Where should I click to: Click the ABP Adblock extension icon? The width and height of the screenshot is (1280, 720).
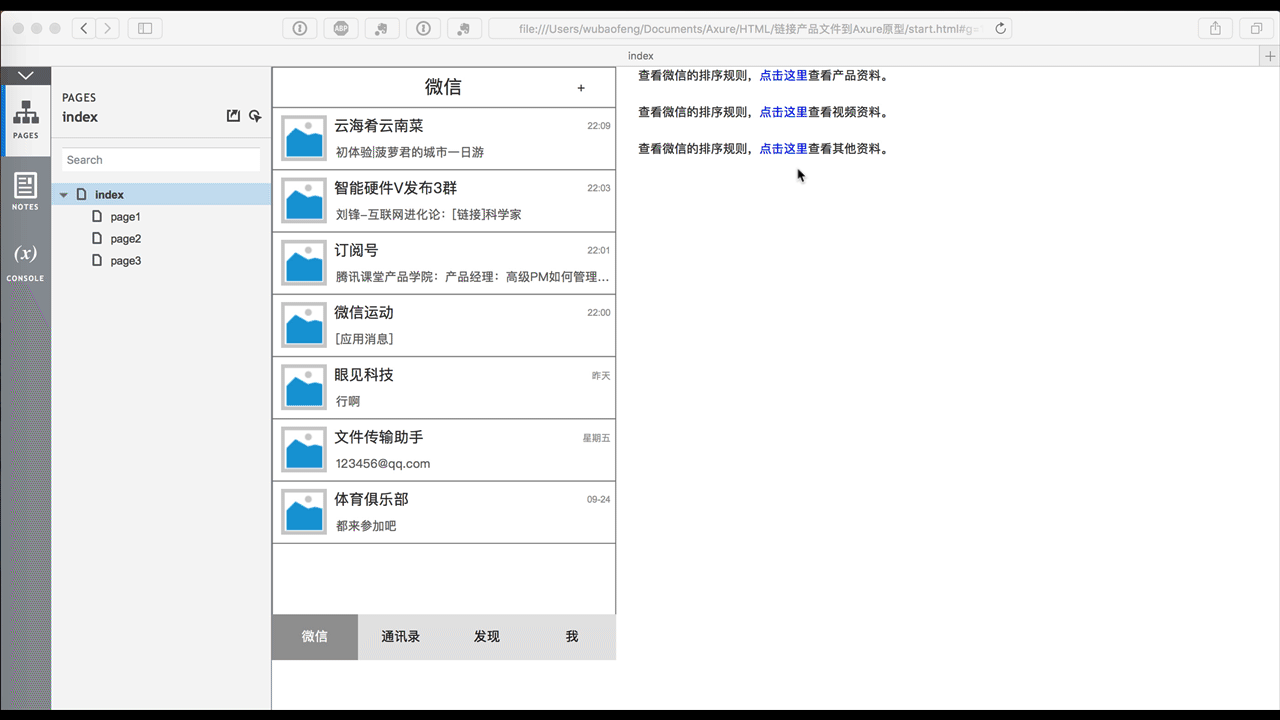pyautogui.click(x=341, y=29)
